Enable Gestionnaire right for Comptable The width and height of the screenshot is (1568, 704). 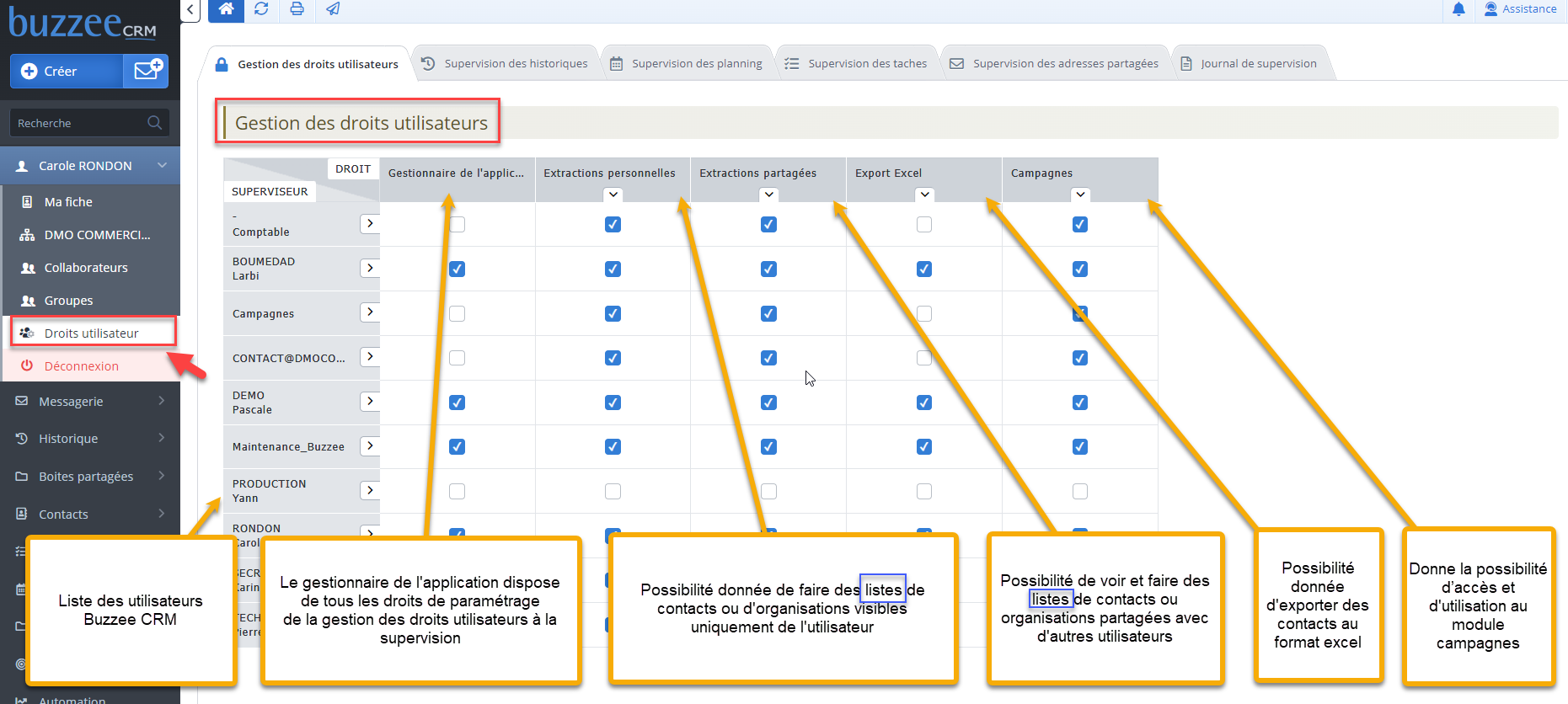pos(457,224)
